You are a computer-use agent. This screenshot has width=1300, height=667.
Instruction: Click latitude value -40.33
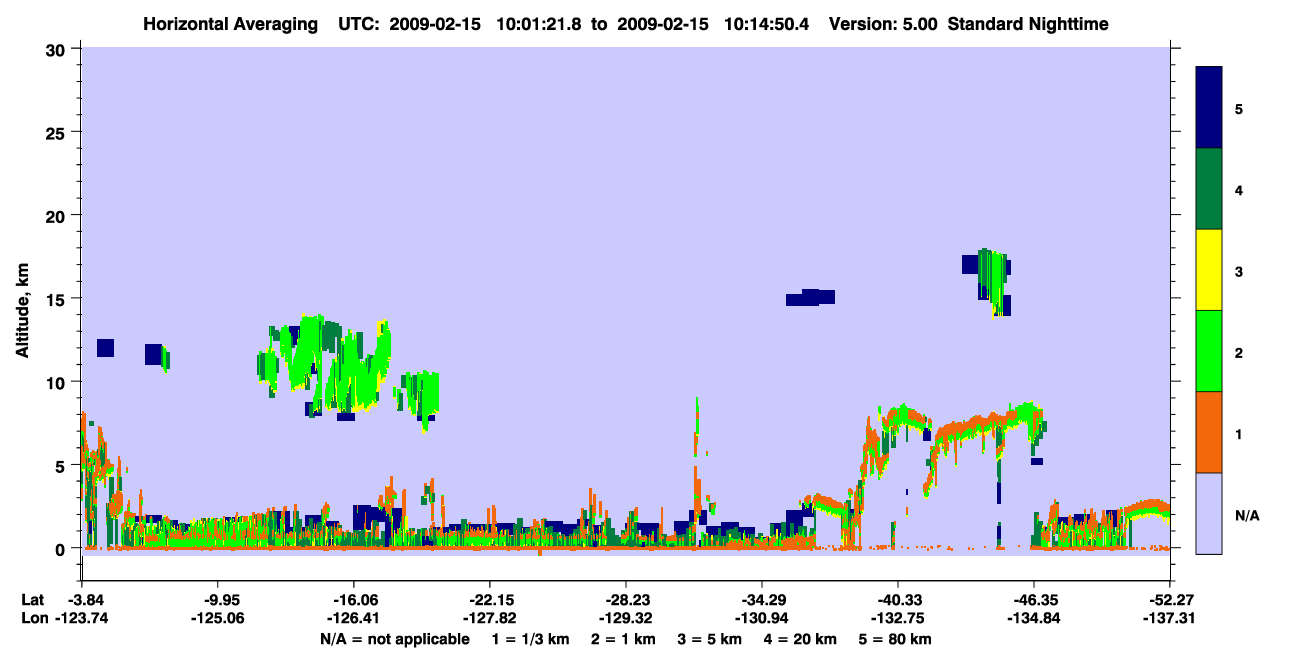(x=898, y=599)
